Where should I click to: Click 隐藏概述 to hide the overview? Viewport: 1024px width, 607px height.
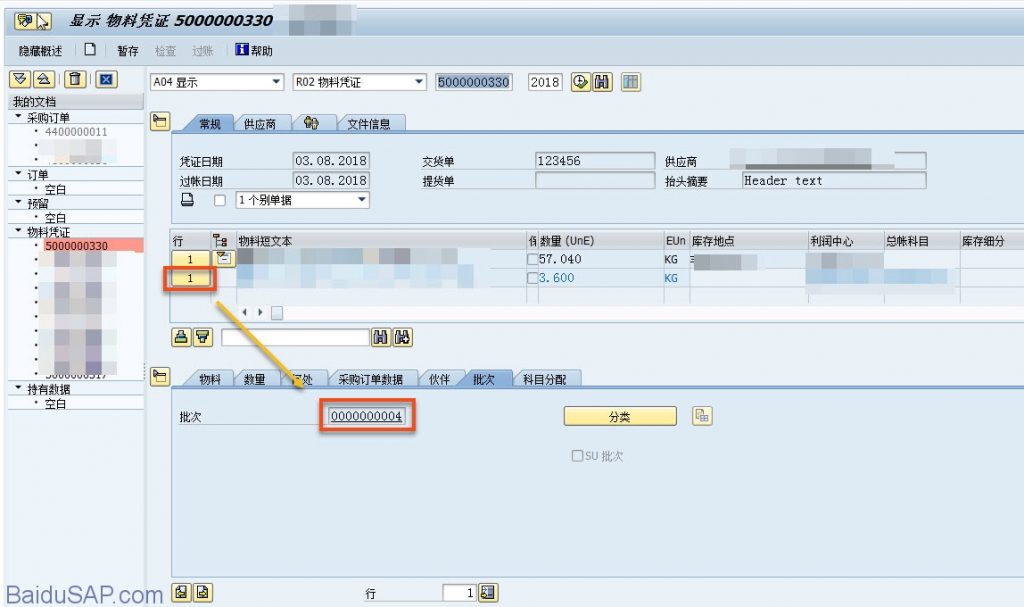[40, 51]
